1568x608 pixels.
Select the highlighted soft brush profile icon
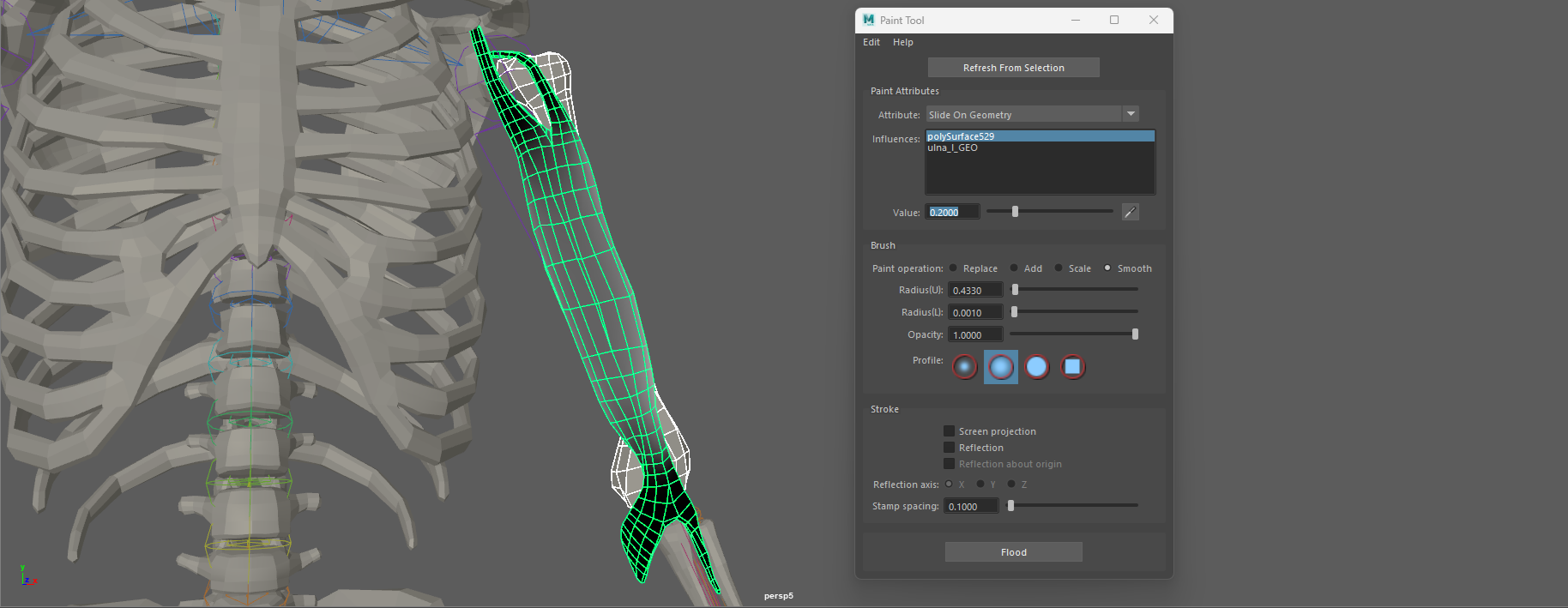1001,367
